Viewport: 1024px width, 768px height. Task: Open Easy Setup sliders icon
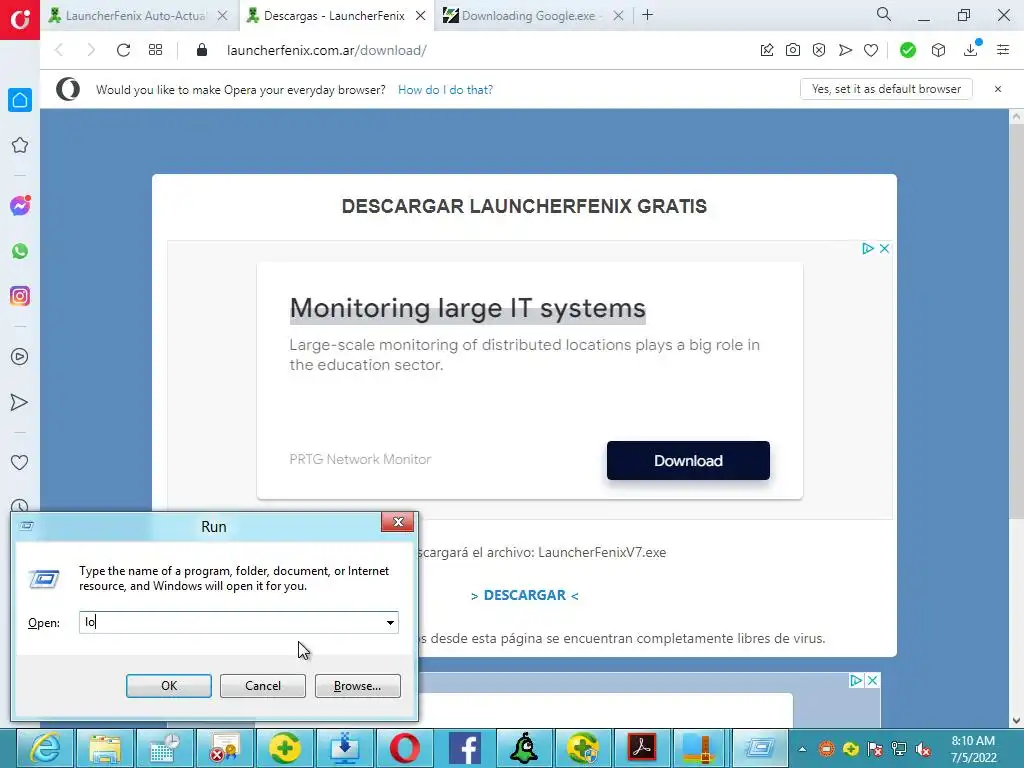(1003, 50)
